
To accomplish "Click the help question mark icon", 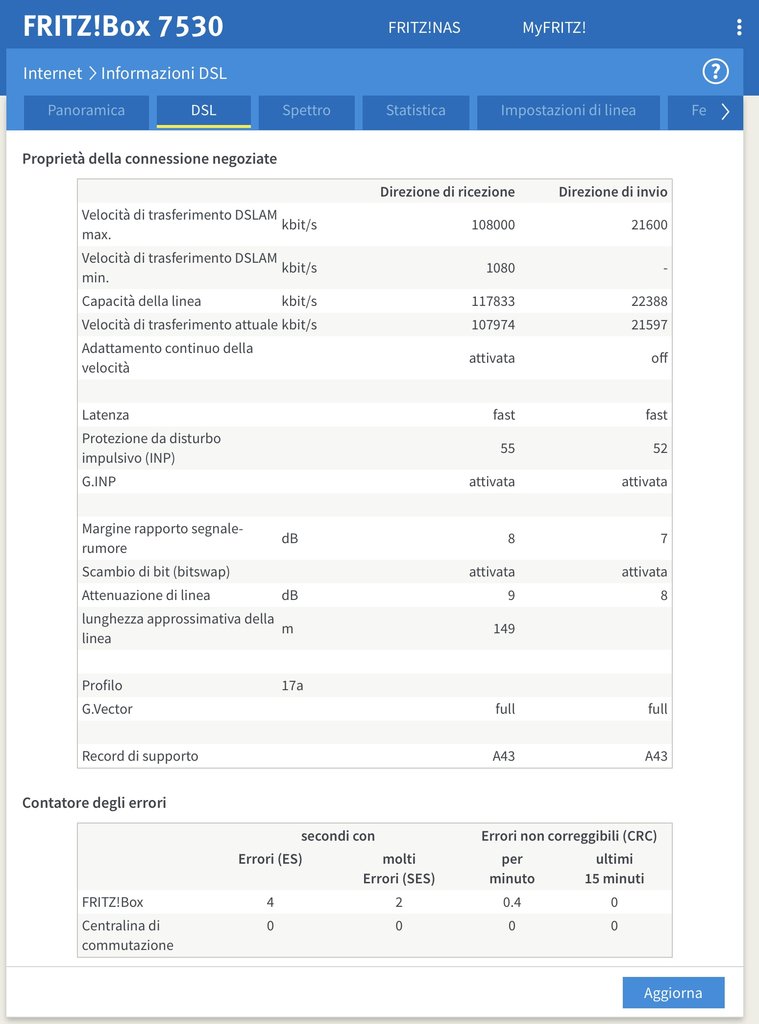I will pyautogui.click(x=715, y=72).
